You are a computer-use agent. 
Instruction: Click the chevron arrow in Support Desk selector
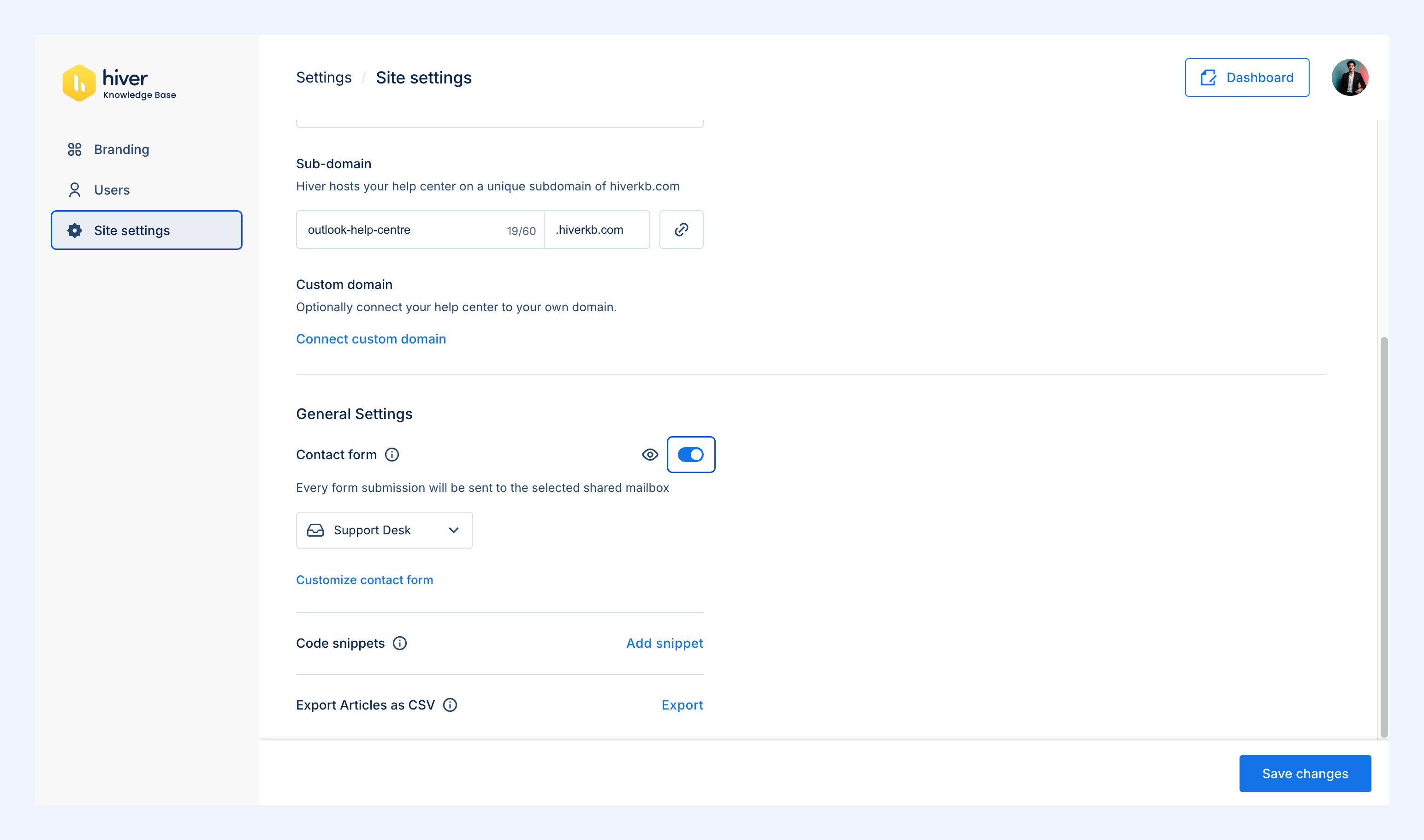pos(453,530)
